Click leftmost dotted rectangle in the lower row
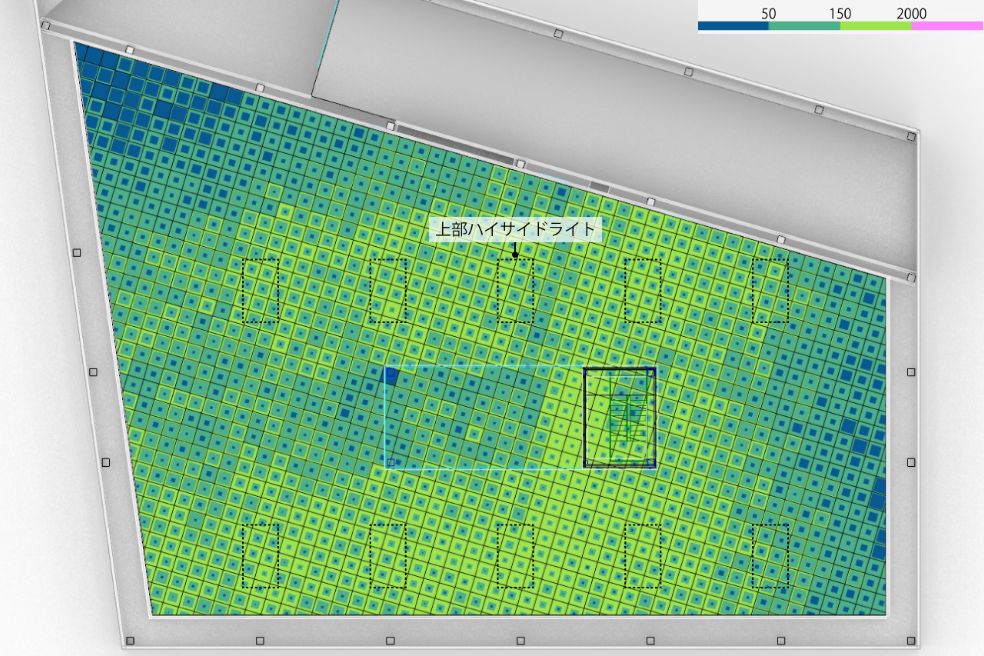This screenshot has width=984, height=656. pyautogui.click(x=261, y=555)
